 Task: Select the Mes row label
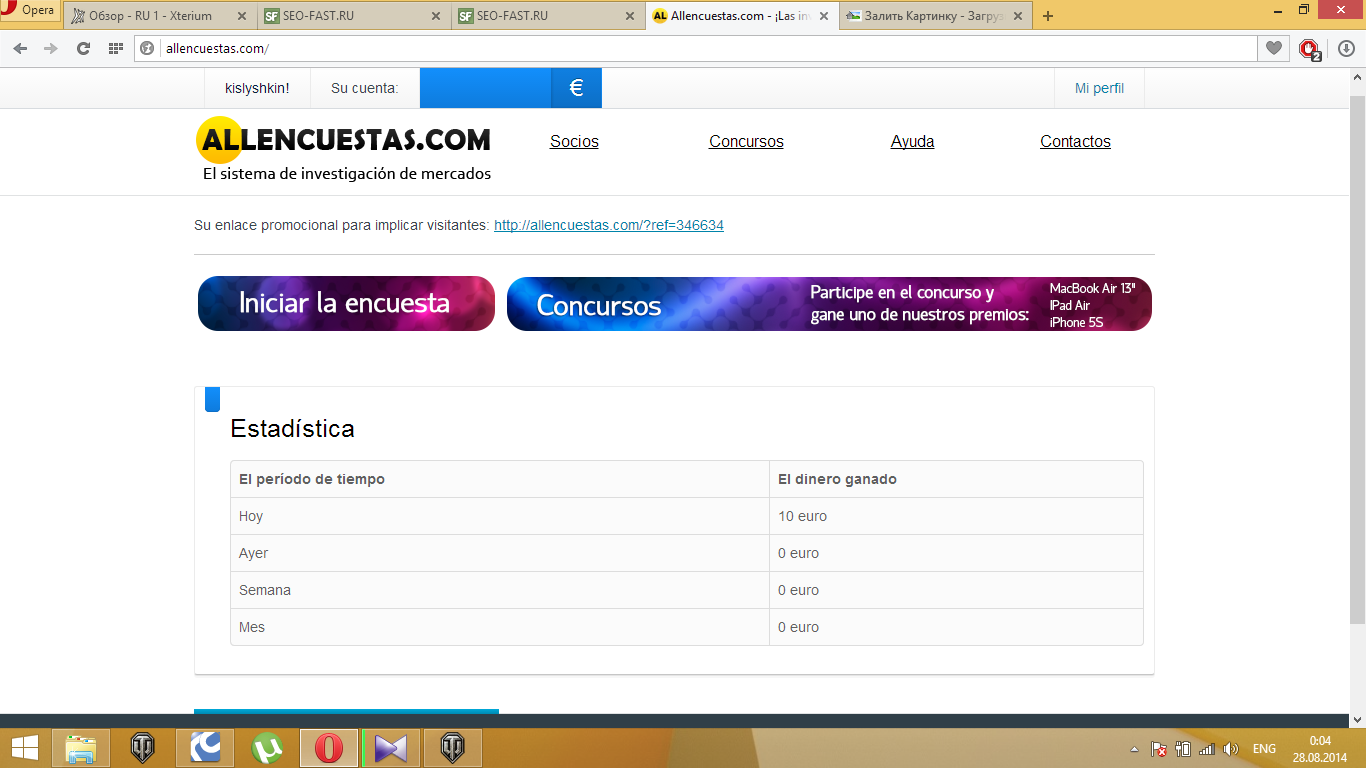click(252, 627)
